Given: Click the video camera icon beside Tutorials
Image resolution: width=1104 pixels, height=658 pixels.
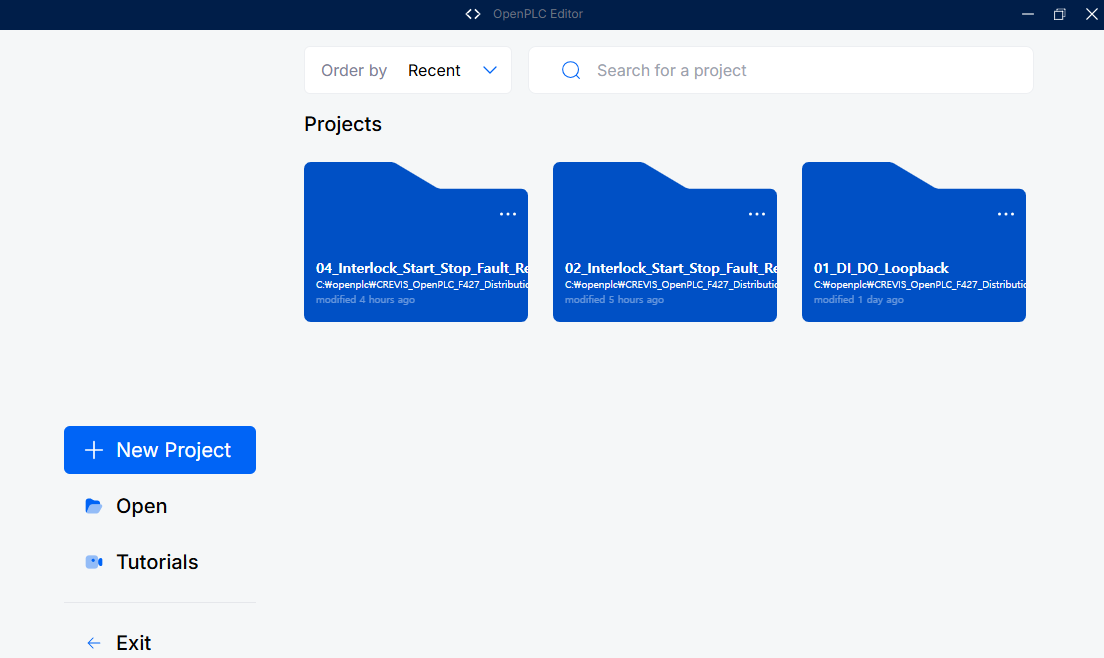Looking at the screenshot, I should click(x=94, y=562).
